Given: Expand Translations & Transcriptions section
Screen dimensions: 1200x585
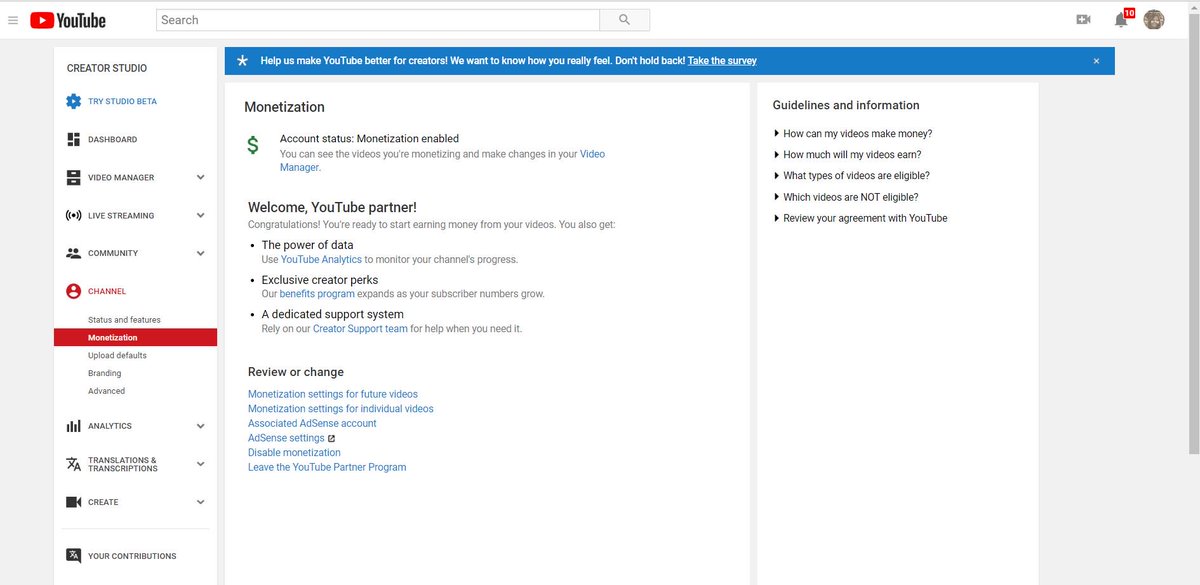Looking at the screenshot, I should point(200,464).
